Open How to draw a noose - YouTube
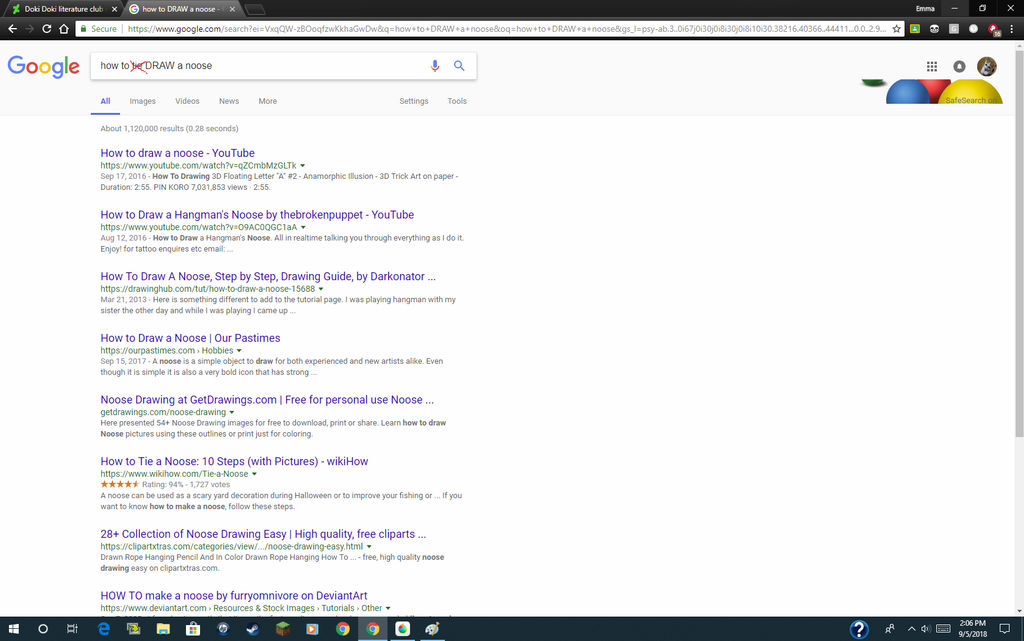1024x641 pixels. pyautogui.click(x=177, y=153)
